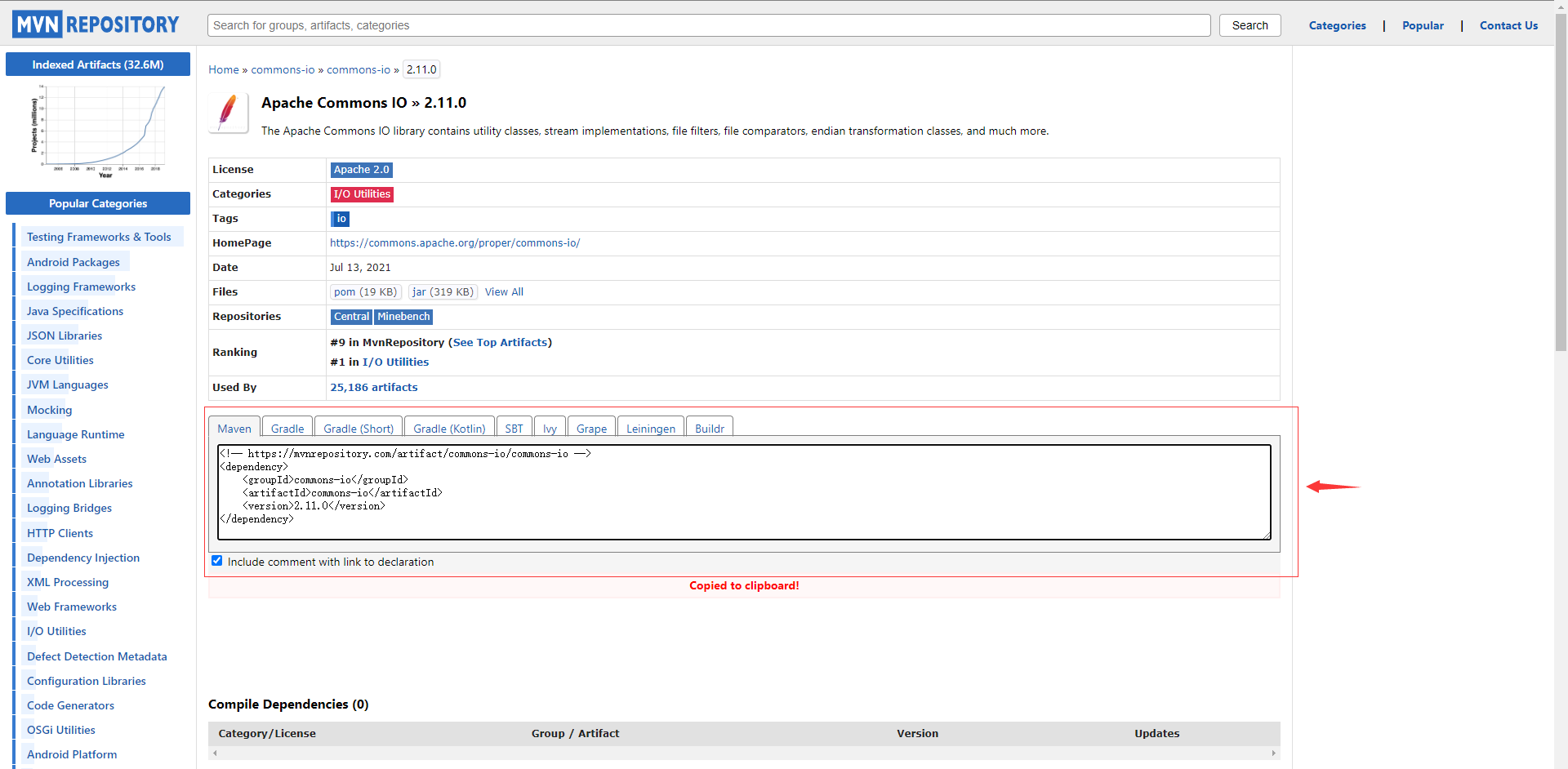The image size is (1568, 769).
Task: Open Defect Detection Metadata category
Action: coord(97,656)
